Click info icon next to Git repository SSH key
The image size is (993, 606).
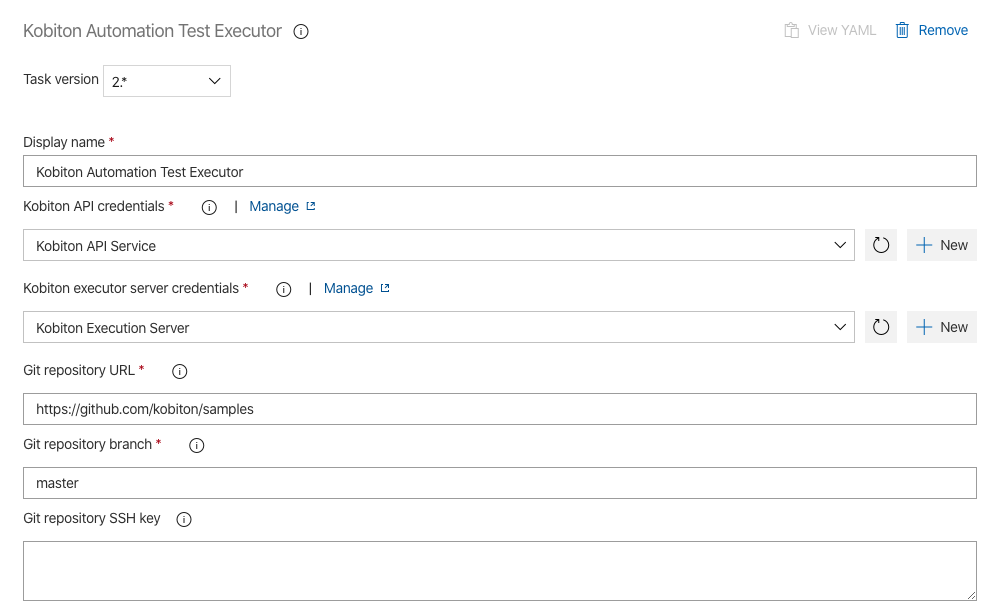coord(184,520)
